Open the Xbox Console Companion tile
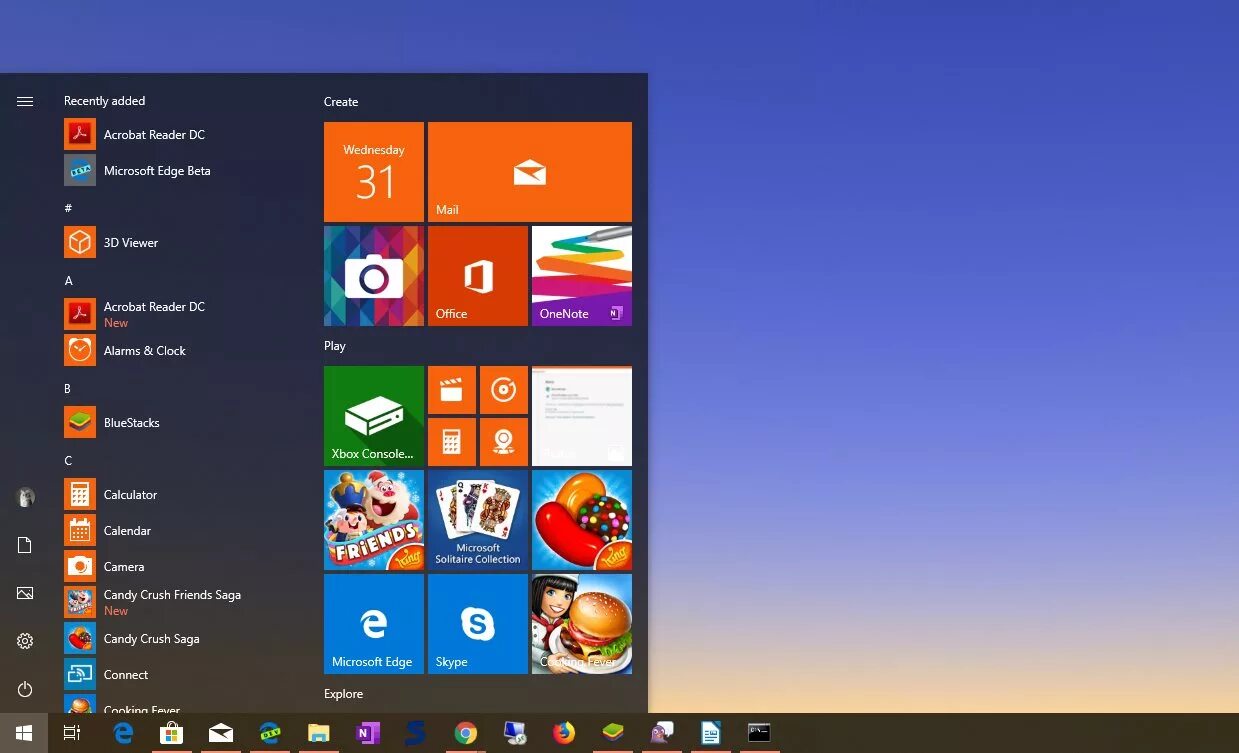 click(x=373, y=415)
